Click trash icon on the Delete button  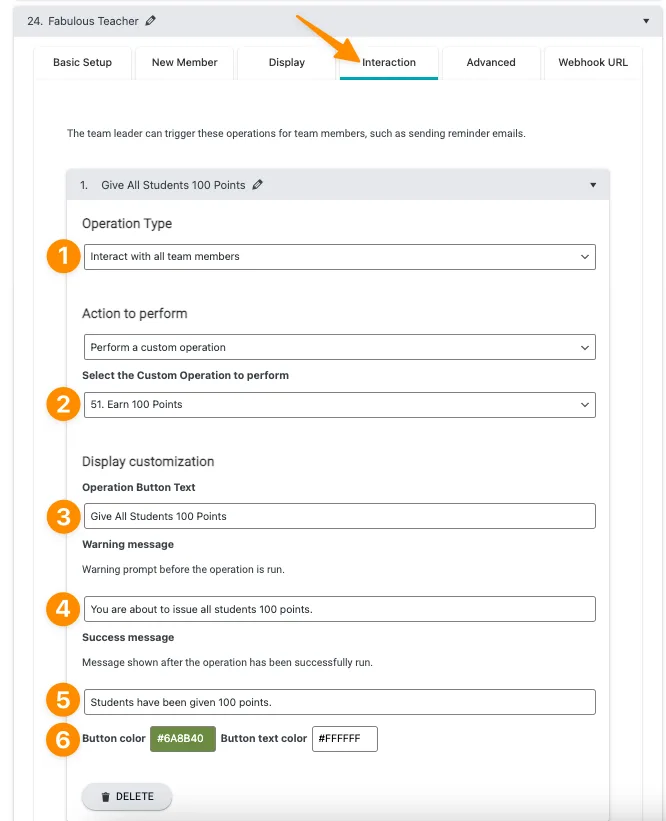105,797
